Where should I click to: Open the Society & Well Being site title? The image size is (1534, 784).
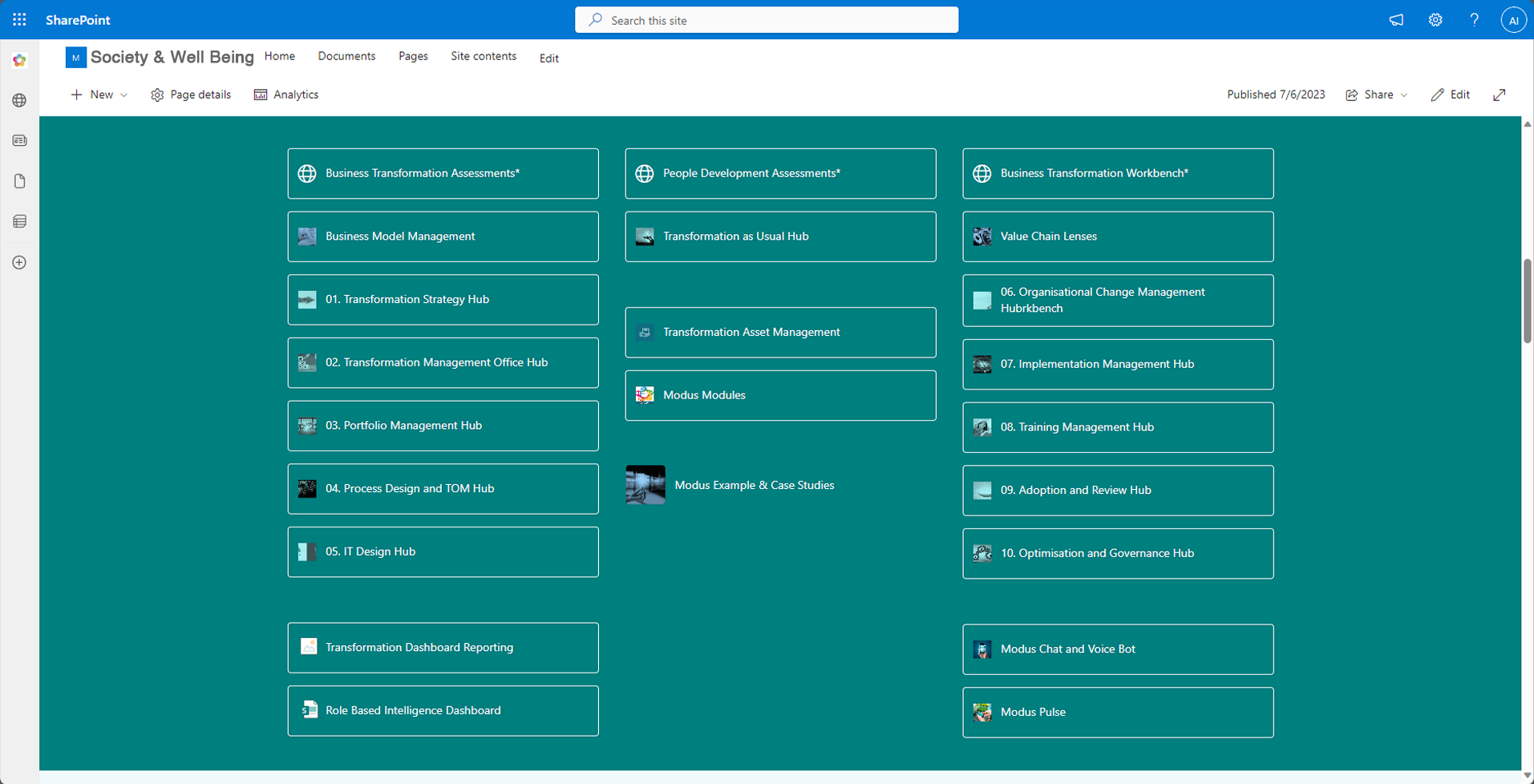click(x=172, y=57)
